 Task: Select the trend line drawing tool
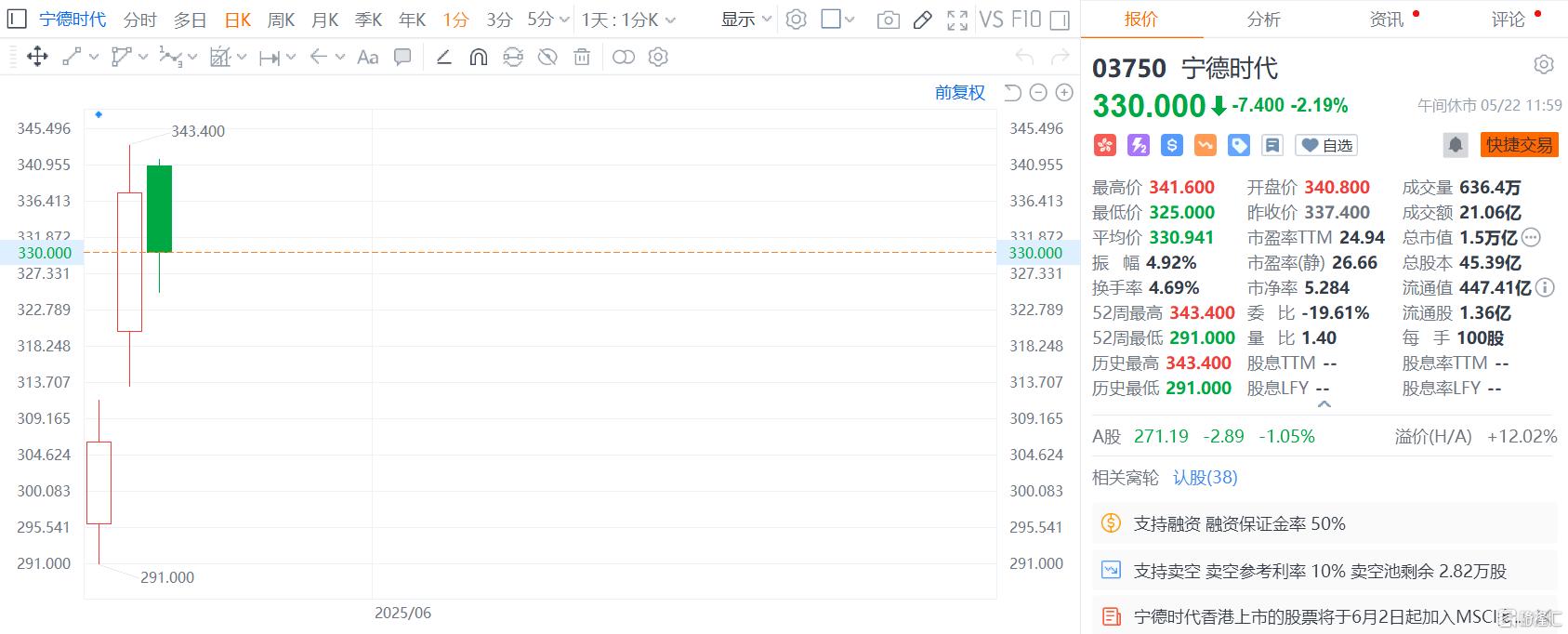(x=72, y=57)
